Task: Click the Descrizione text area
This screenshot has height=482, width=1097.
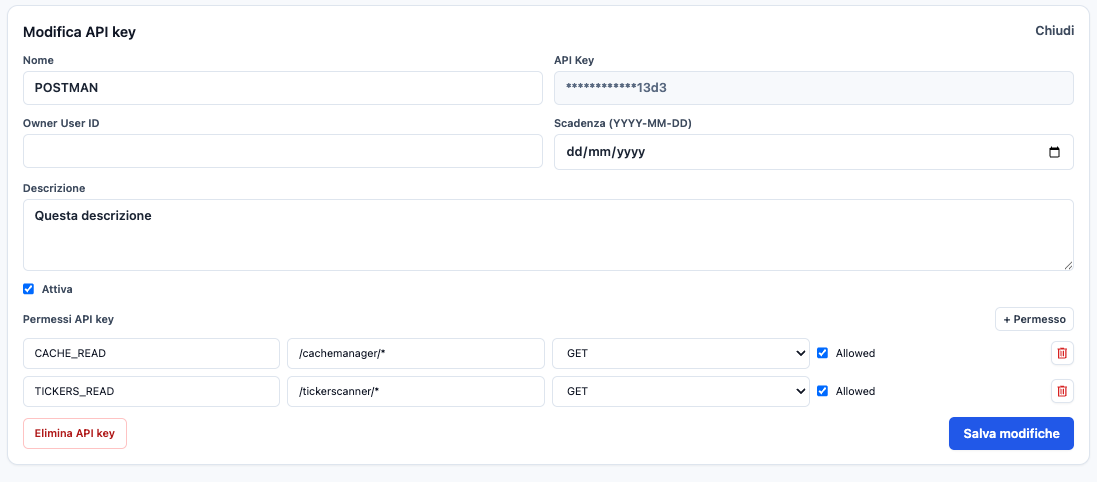Action: click(x=548, y=235)
